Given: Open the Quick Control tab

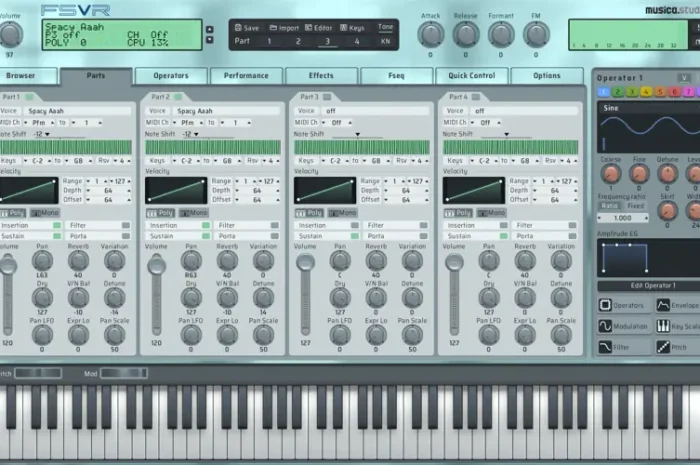Looking at the screenshot, I should click(x=471, y=75).
